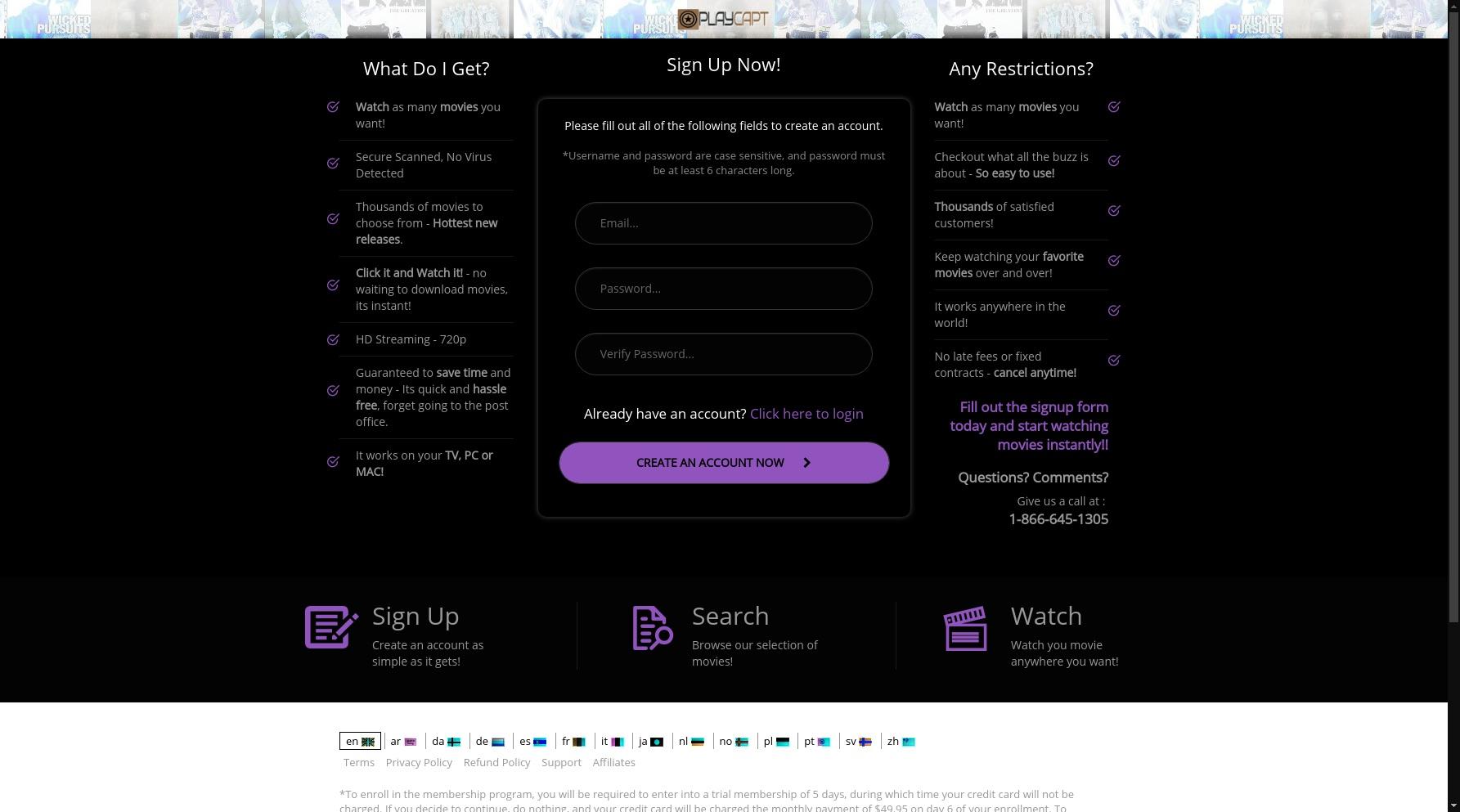Click 'Browse our selection of movies!' text

[755, 653]
